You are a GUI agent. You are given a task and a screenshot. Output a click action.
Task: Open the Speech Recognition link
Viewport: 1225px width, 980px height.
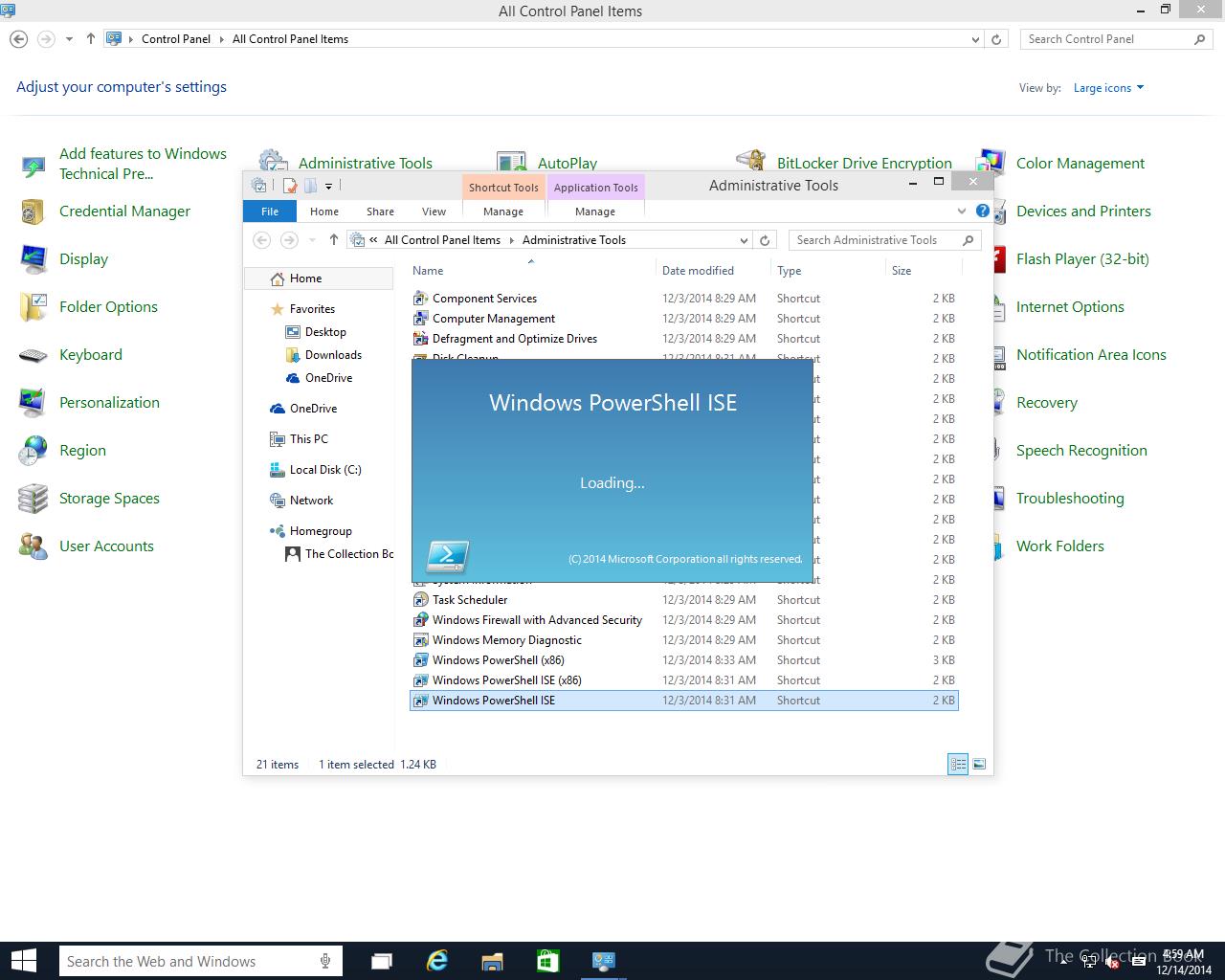pyautogui.click(x=1081, y=451)
